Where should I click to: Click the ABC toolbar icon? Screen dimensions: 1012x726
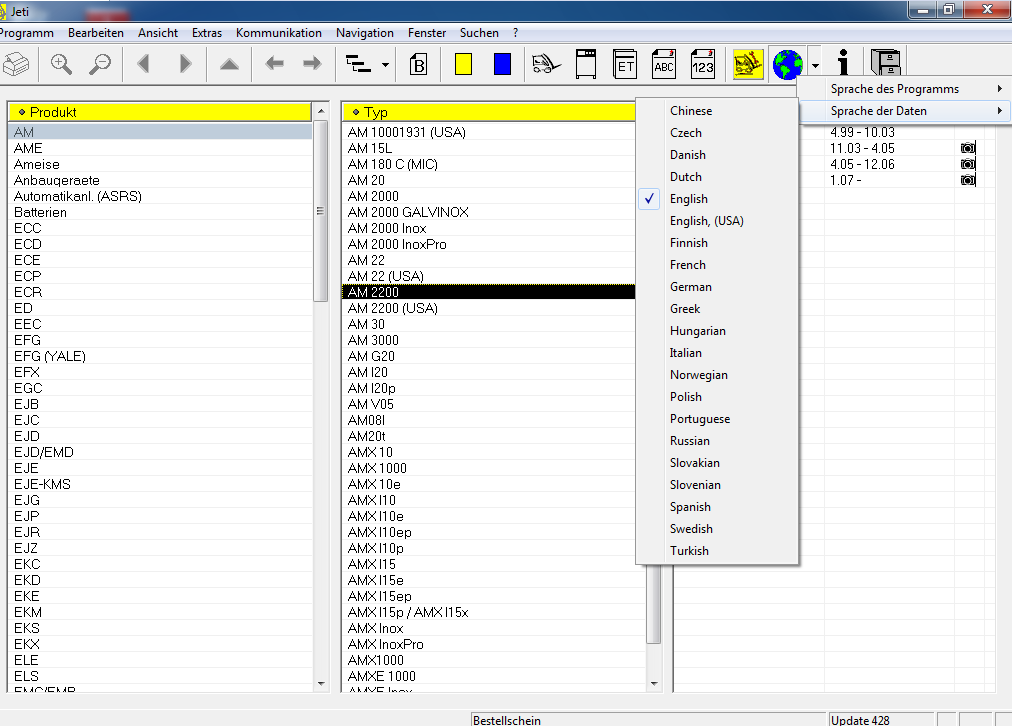664,64
